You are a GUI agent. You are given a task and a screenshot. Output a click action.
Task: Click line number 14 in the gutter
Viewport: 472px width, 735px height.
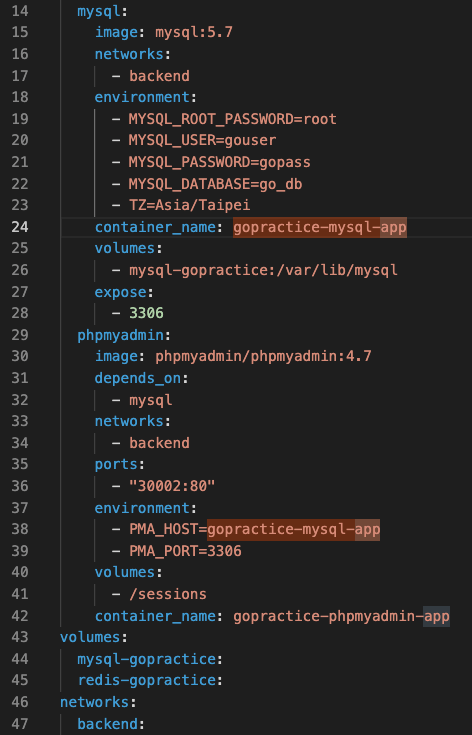[20, 11]
